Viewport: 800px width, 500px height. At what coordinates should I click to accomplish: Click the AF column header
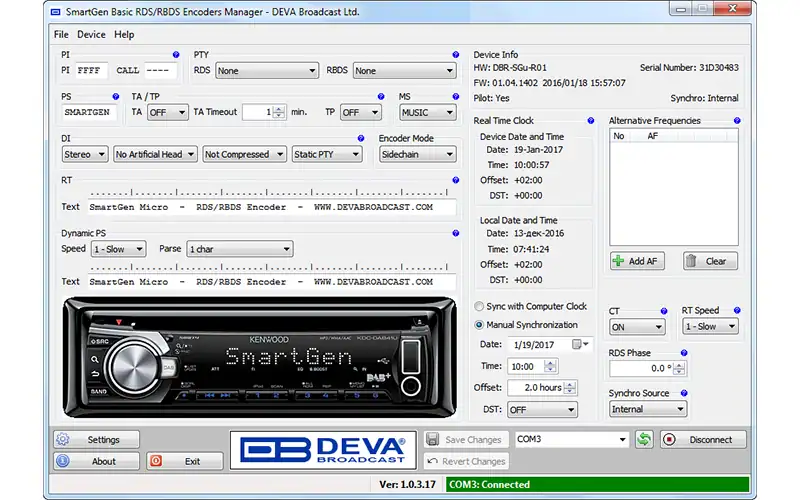[653, 136]
